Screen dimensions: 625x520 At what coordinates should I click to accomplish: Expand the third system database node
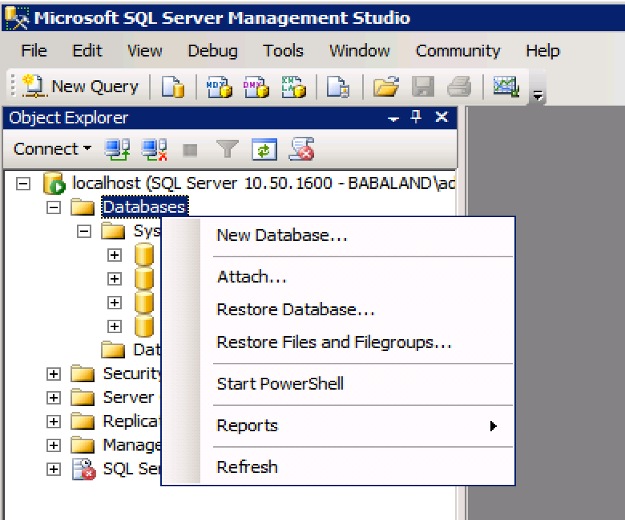pos(114,303)
